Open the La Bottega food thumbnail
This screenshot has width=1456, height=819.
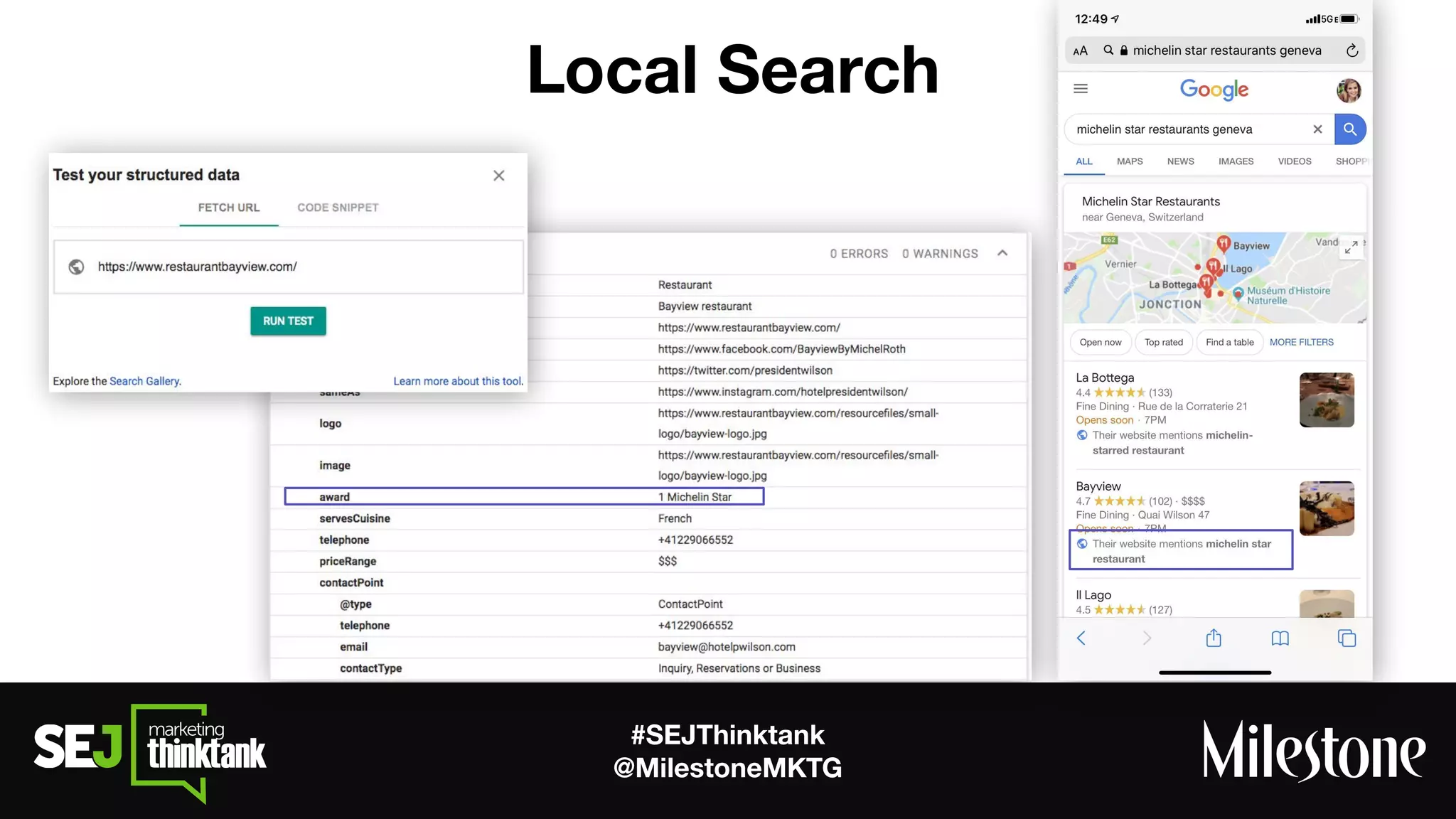[x=1327, y=400]
